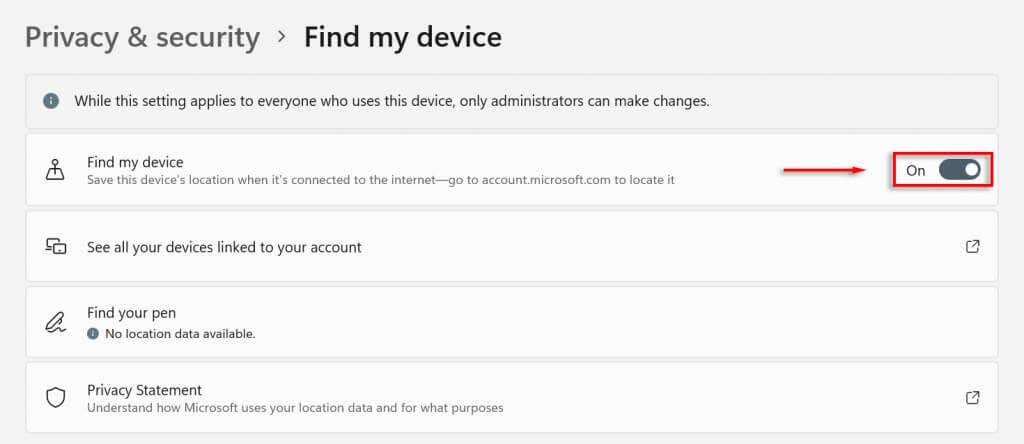Toggle the Find my device switch
Image resolution: width=1024 pixels, height=444 pixels.
coord(959,170)
